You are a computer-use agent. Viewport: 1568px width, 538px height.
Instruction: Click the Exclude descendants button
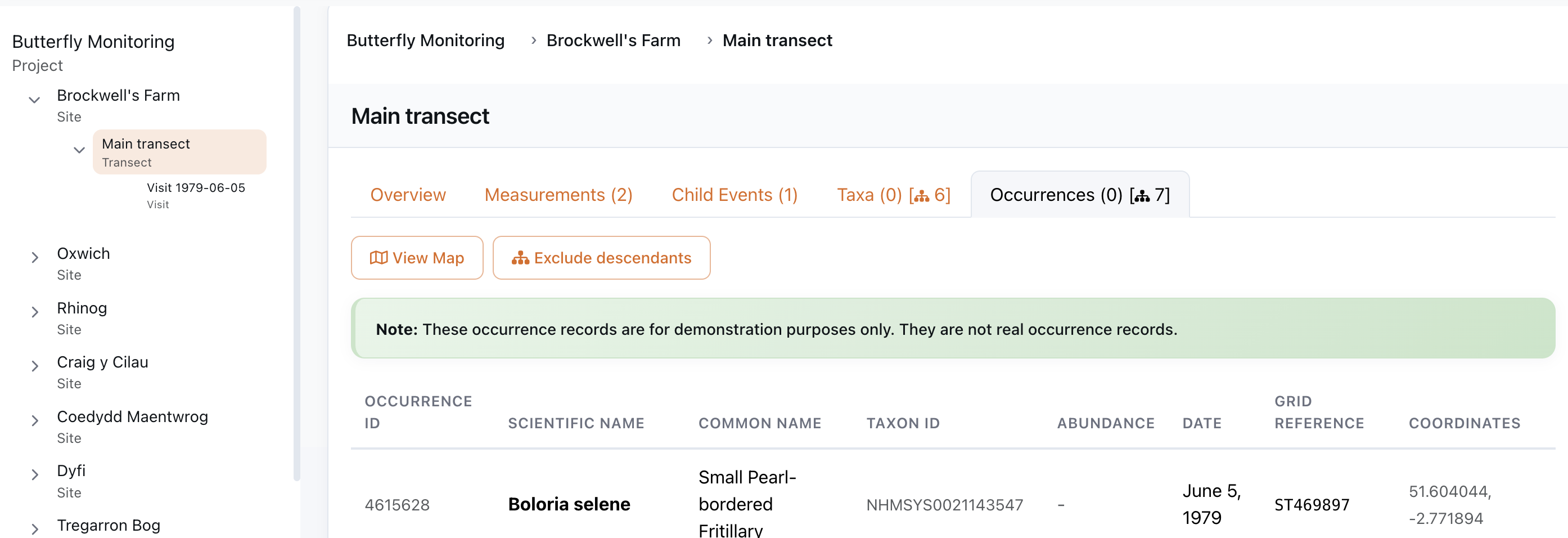tap(601, 258)
